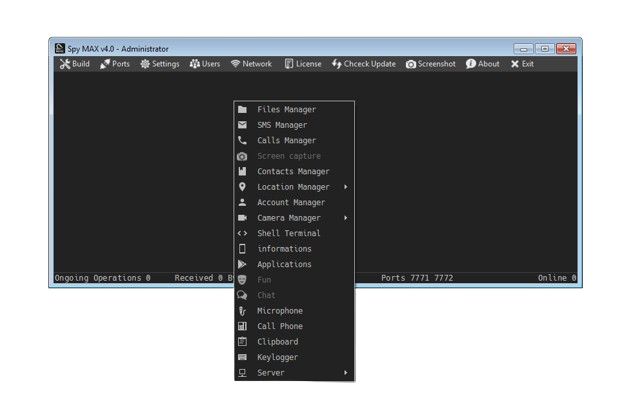Click the About info icon

[x=470, y=64]
